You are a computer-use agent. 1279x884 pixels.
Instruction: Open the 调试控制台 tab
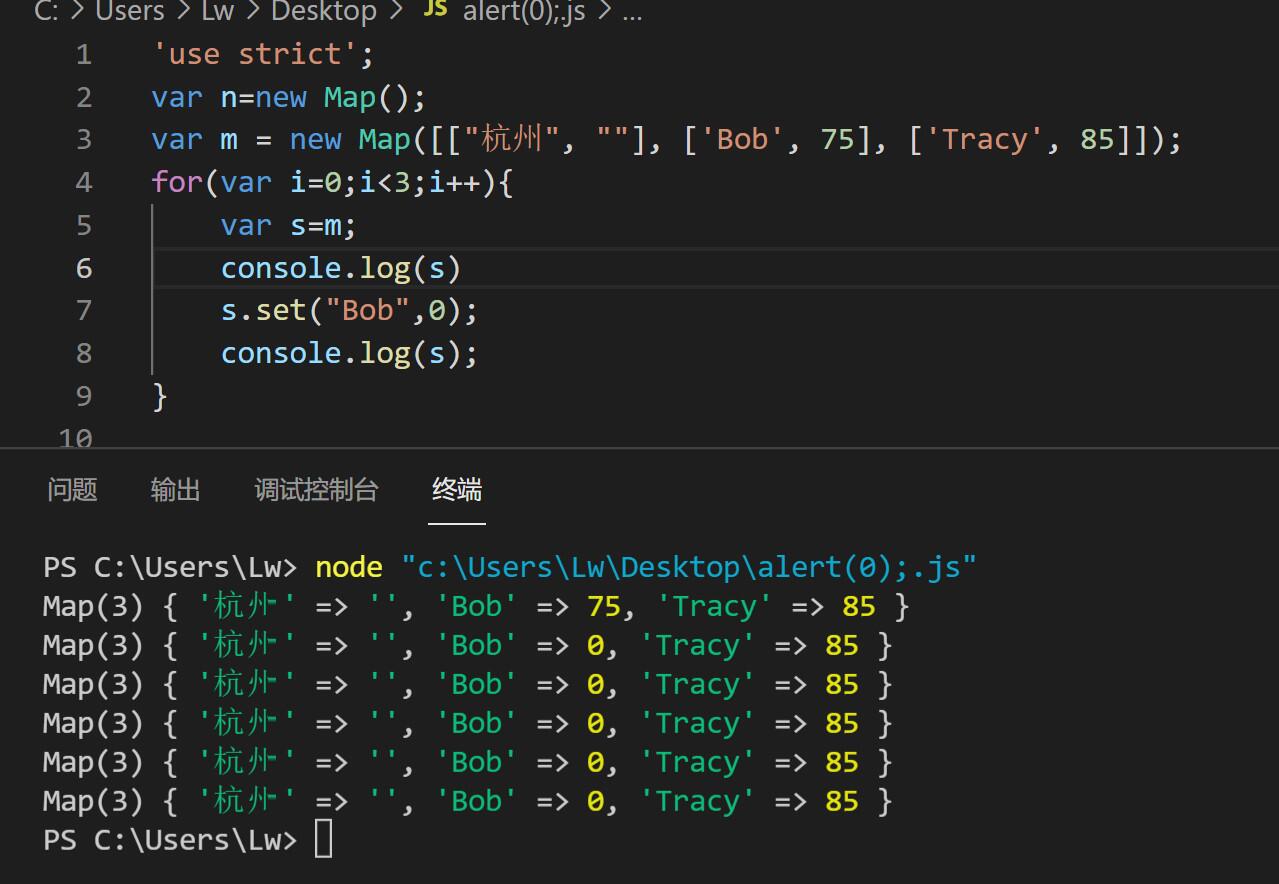[x=316, y=490]
